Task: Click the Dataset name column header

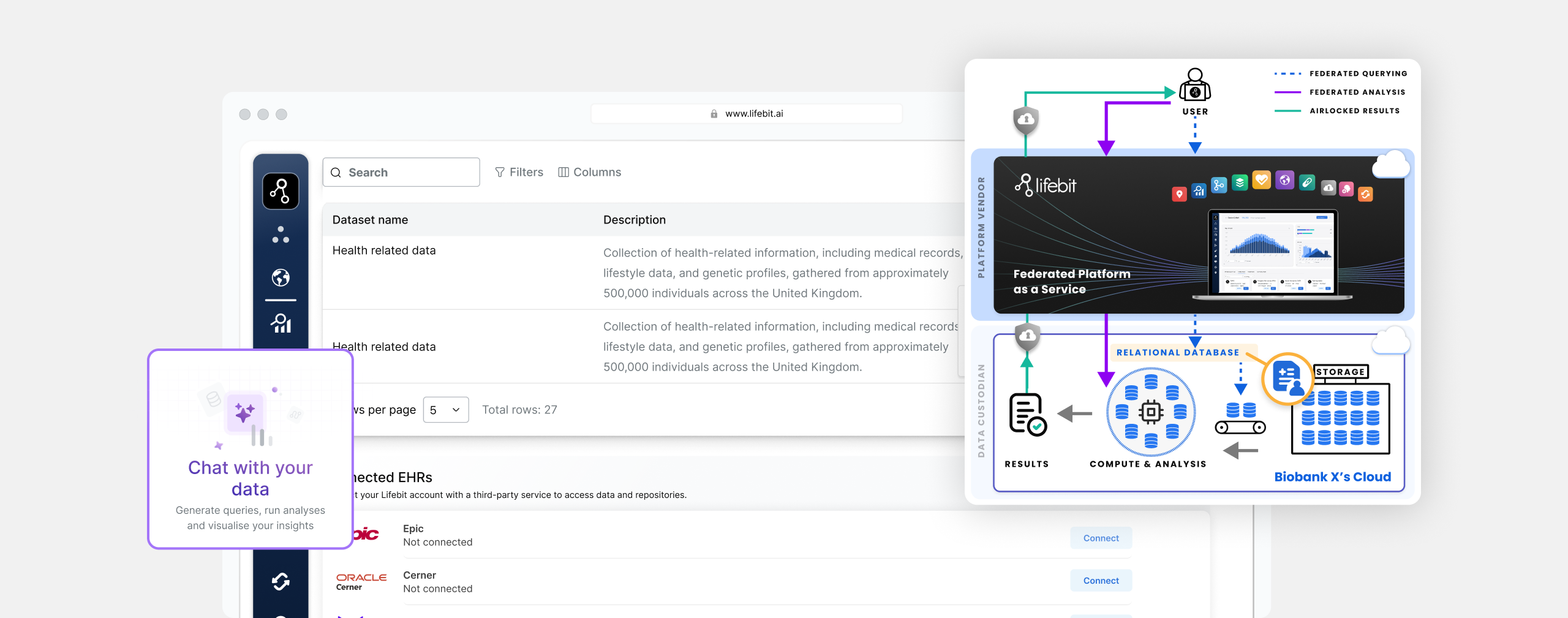Action: point(370,220)
